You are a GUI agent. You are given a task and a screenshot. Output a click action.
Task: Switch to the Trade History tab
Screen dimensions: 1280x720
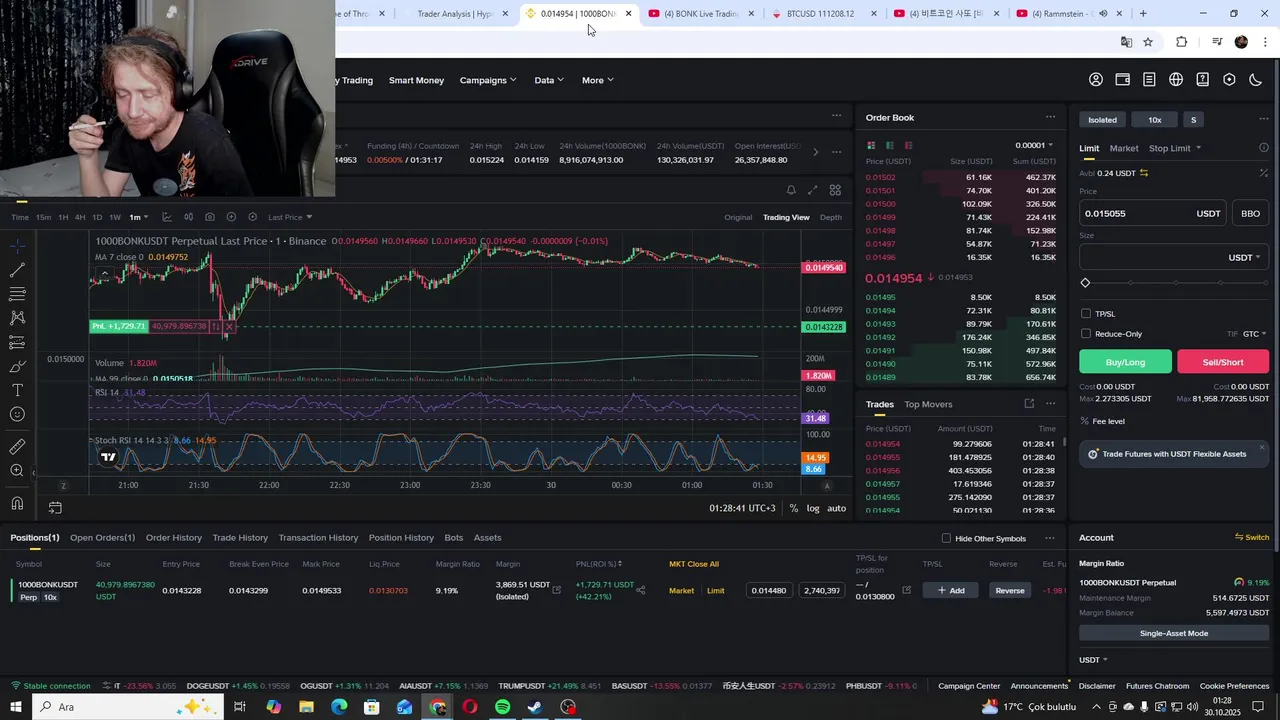(240, 538)
